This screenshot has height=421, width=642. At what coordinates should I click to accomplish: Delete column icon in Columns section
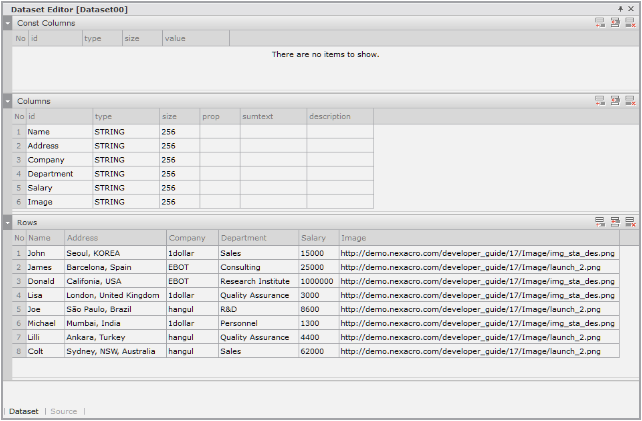630,101
